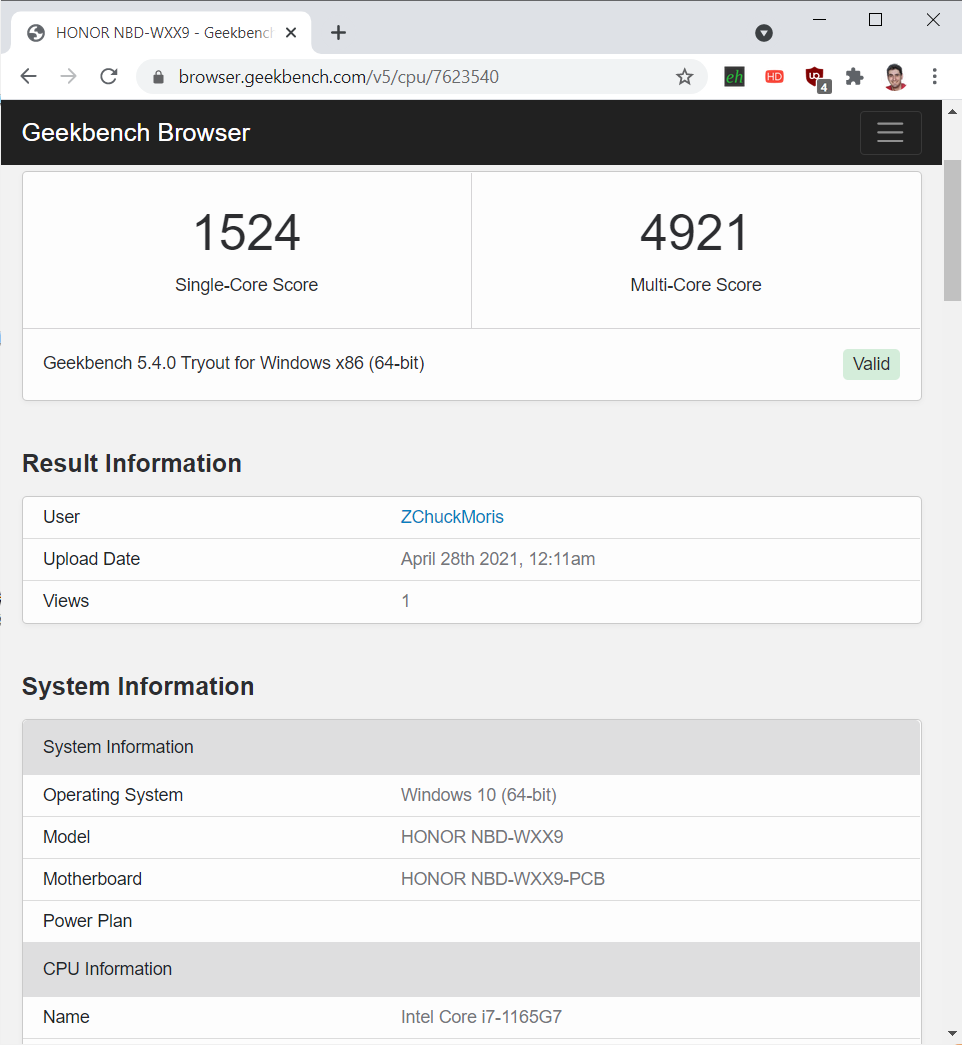This screenshot has height=1045, width=962.
Task: Click upload date April 28th 2021 value
Action: click(x=498, y=559)
